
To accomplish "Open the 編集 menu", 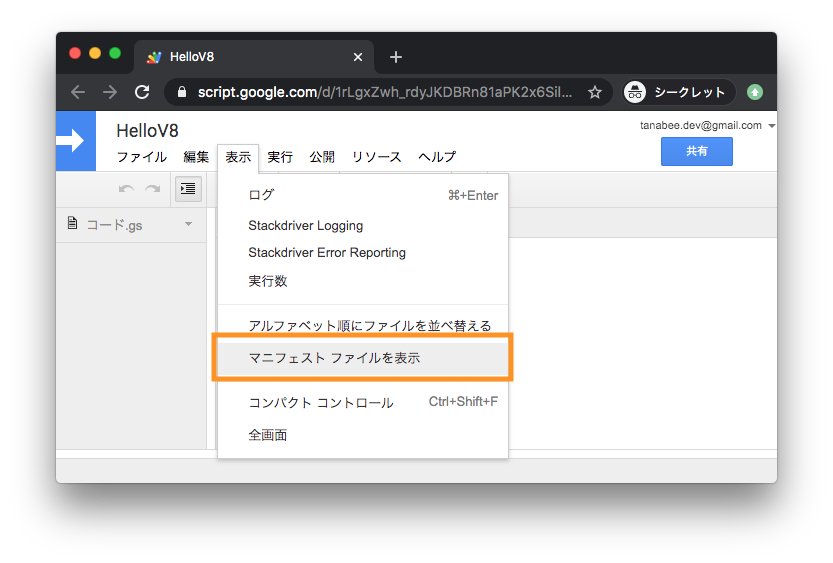I will (196, 157).
